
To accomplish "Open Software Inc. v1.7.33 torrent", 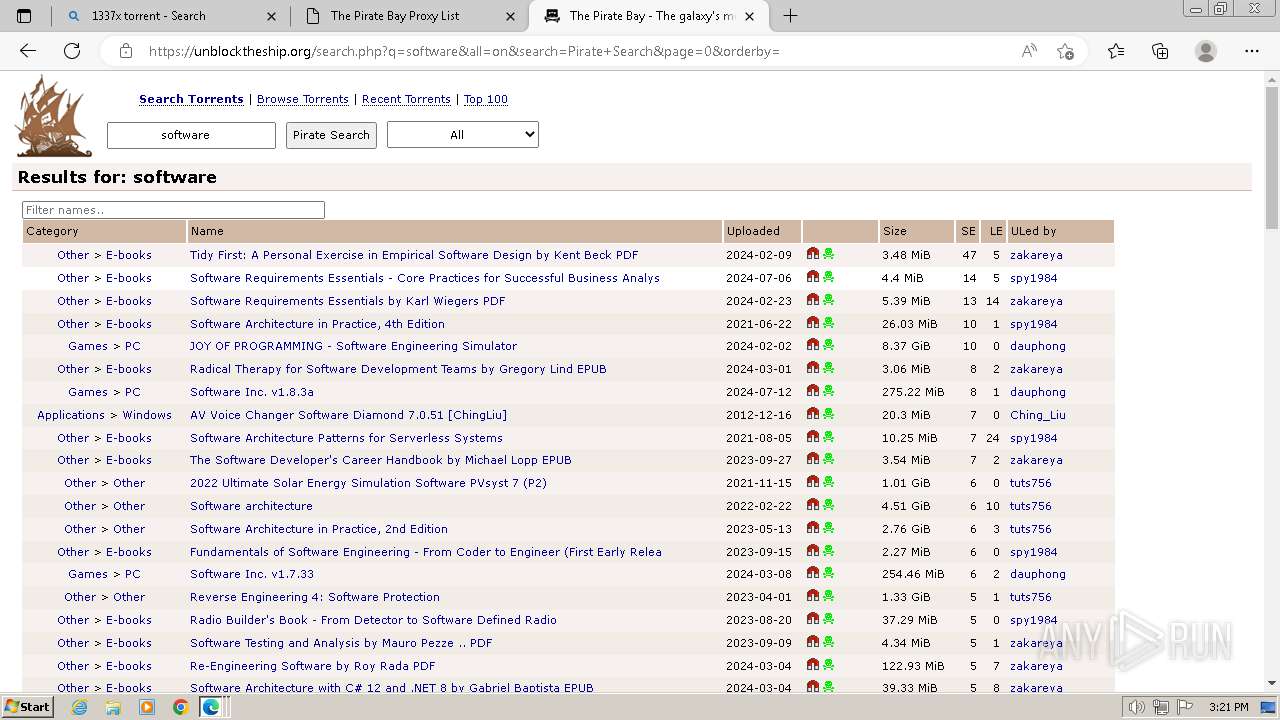I will pos(252,574).
